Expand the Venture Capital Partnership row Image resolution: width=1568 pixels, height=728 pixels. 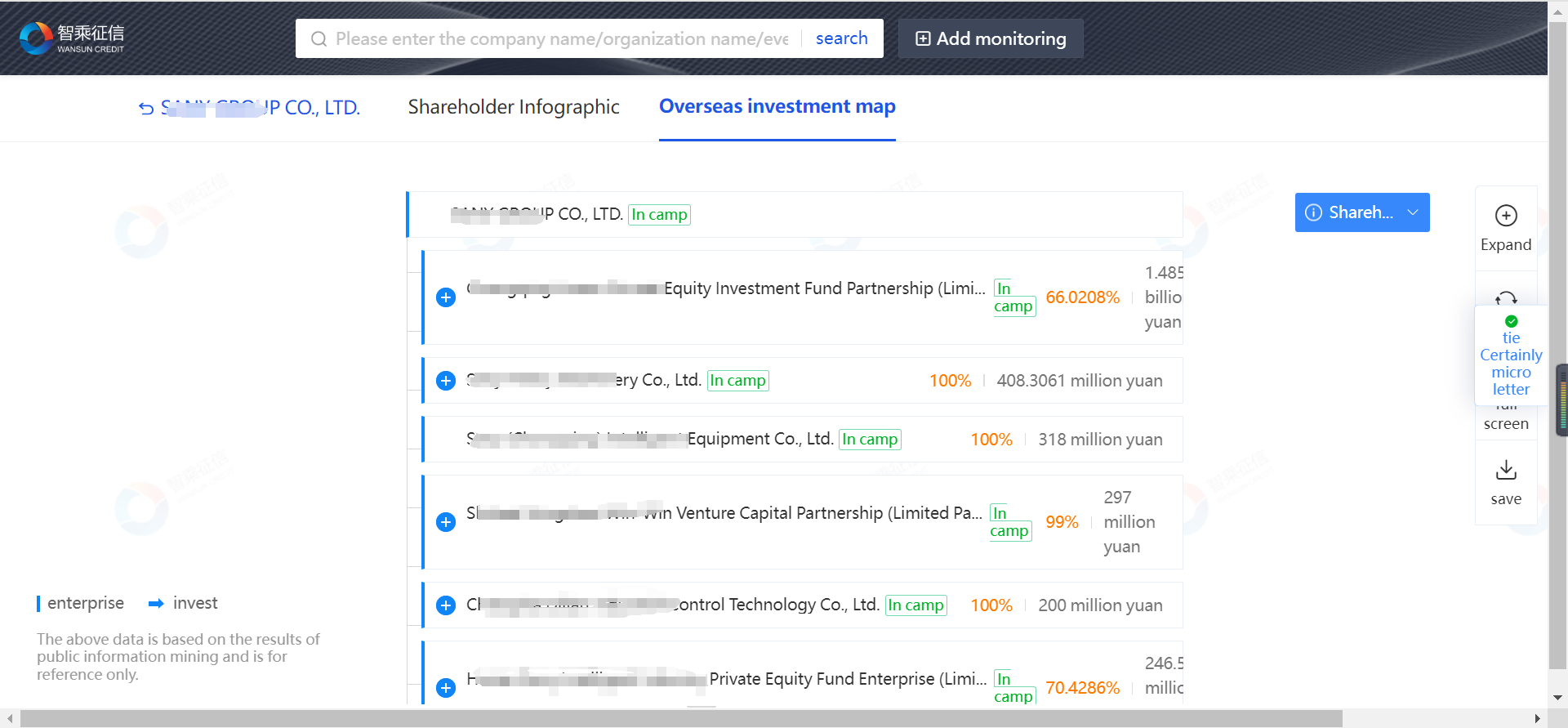tap(446, 522)
